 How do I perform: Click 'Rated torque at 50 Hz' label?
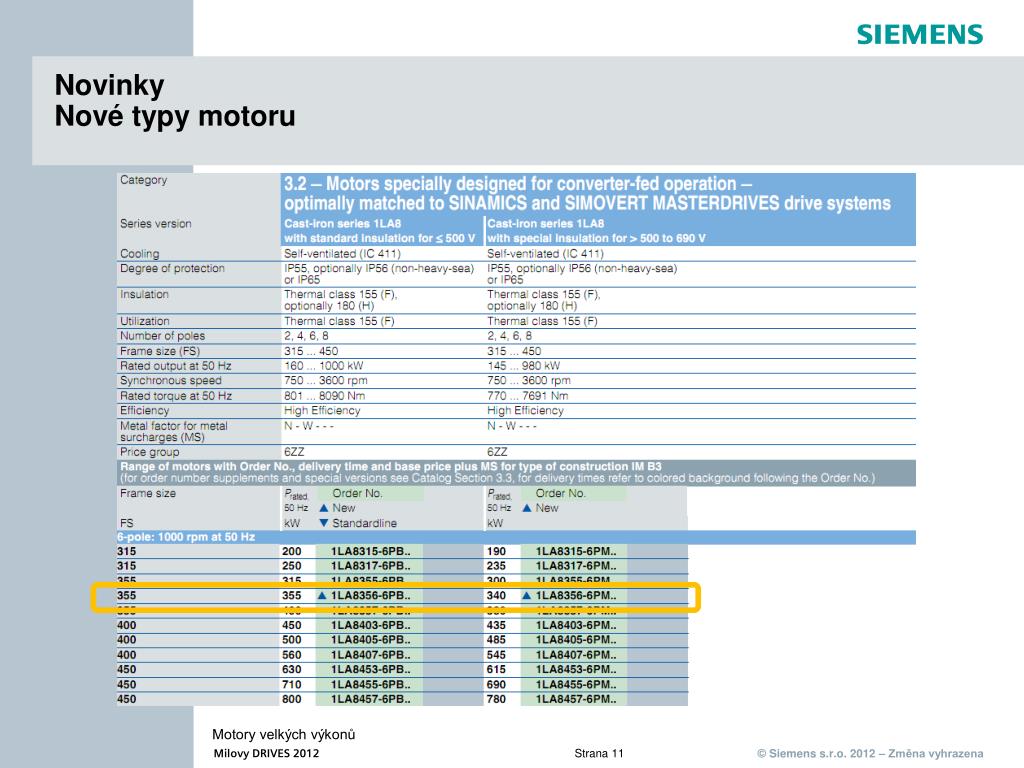(176, 396)
